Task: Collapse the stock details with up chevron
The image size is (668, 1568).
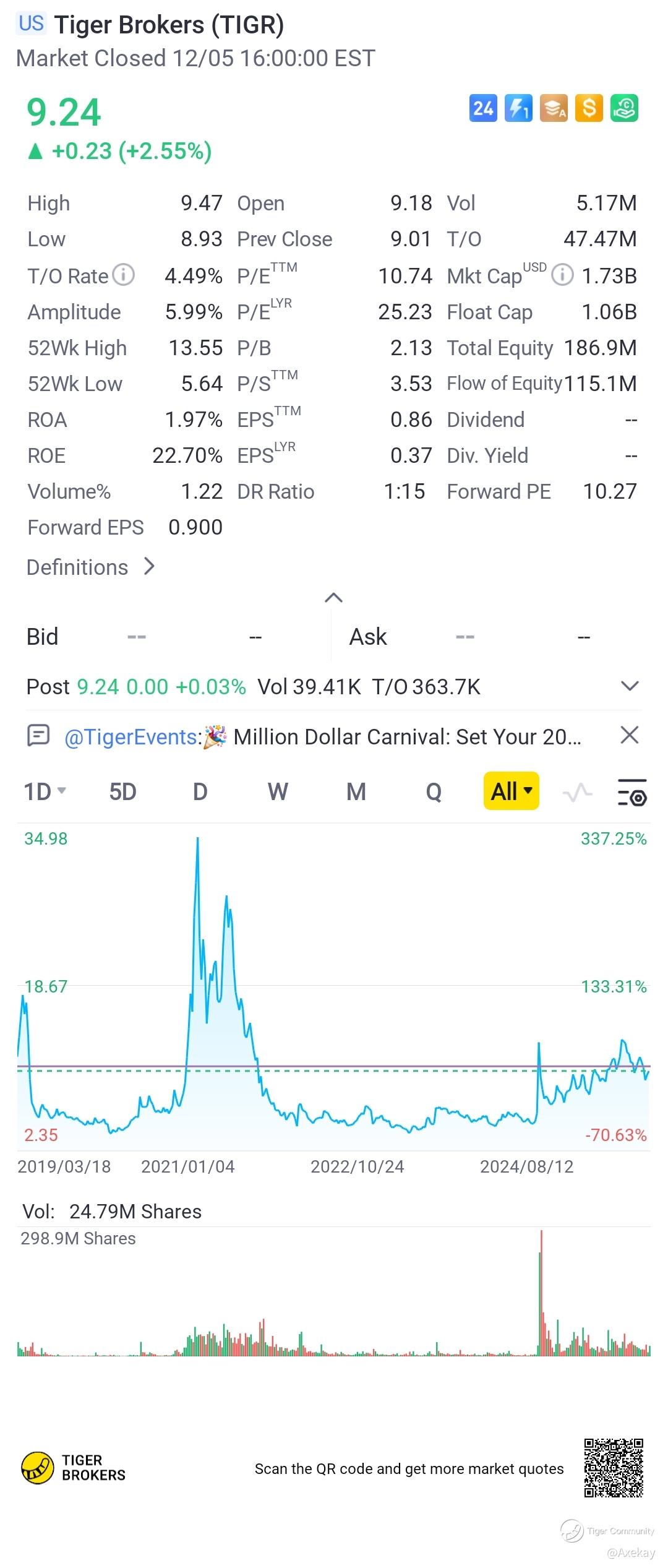Action: point(333,598)
